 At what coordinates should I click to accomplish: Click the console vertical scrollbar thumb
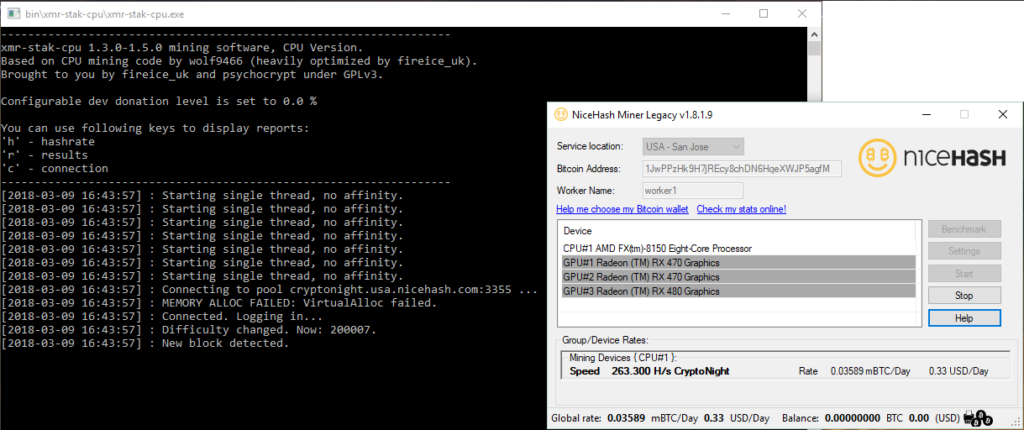coord(814,49)
